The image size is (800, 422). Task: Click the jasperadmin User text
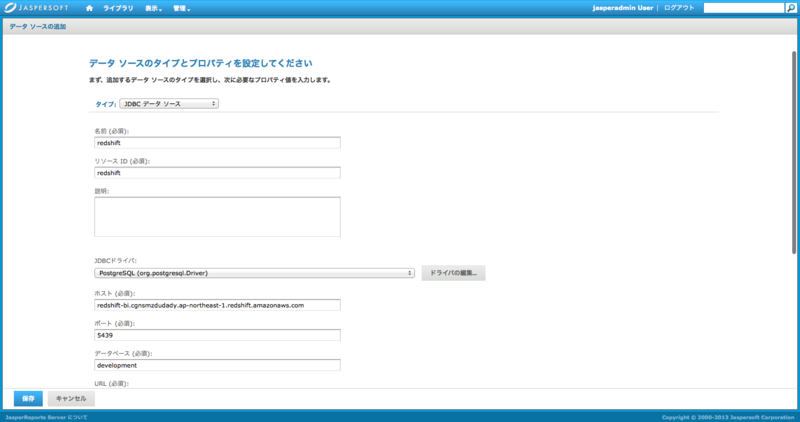622,8
